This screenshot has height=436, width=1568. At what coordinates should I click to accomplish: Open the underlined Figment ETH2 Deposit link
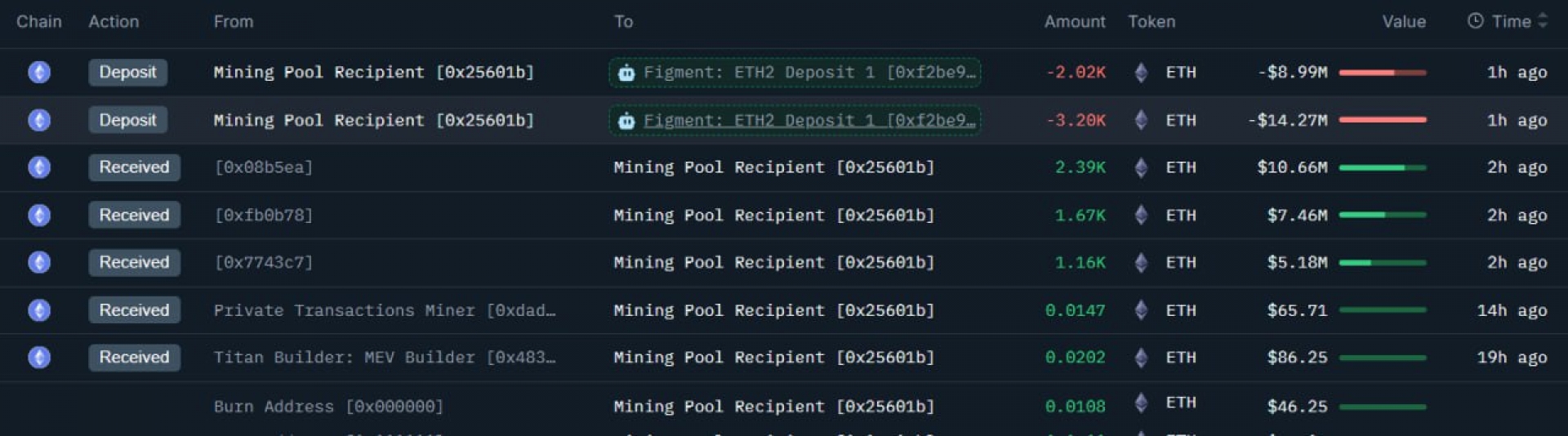808,121
